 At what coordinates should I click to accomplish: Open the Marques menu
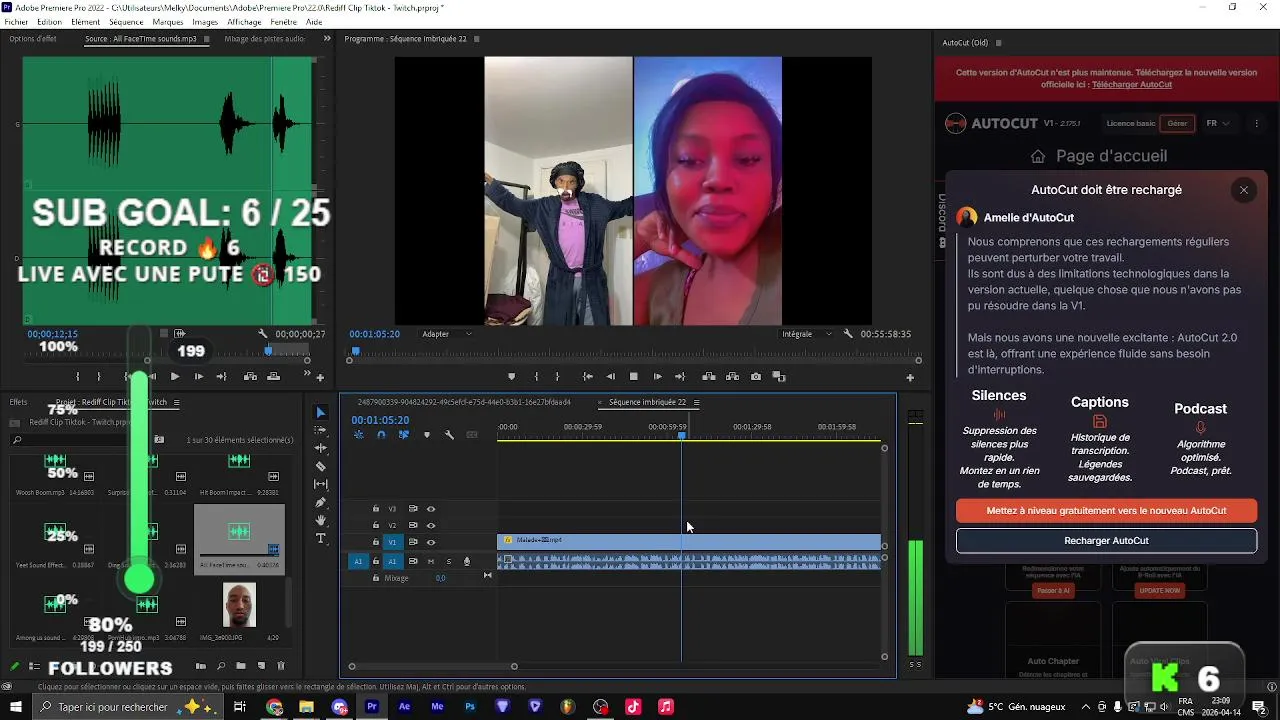[x=168, y=22]
